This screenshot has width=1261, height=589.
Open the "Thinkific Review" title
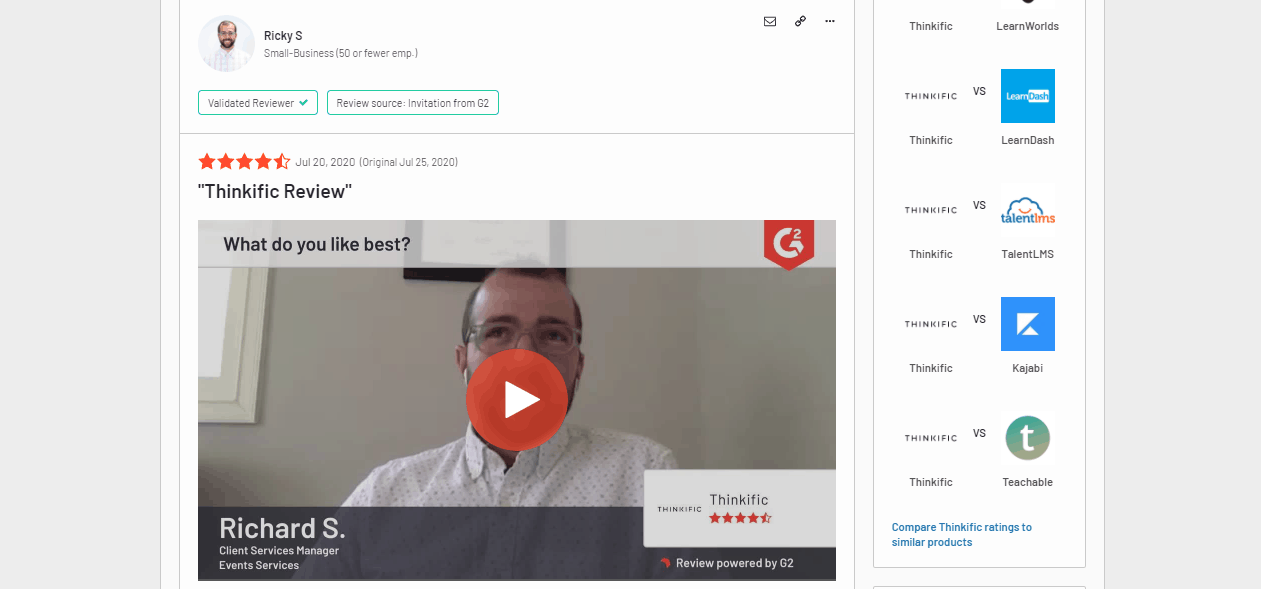[275, 191]
